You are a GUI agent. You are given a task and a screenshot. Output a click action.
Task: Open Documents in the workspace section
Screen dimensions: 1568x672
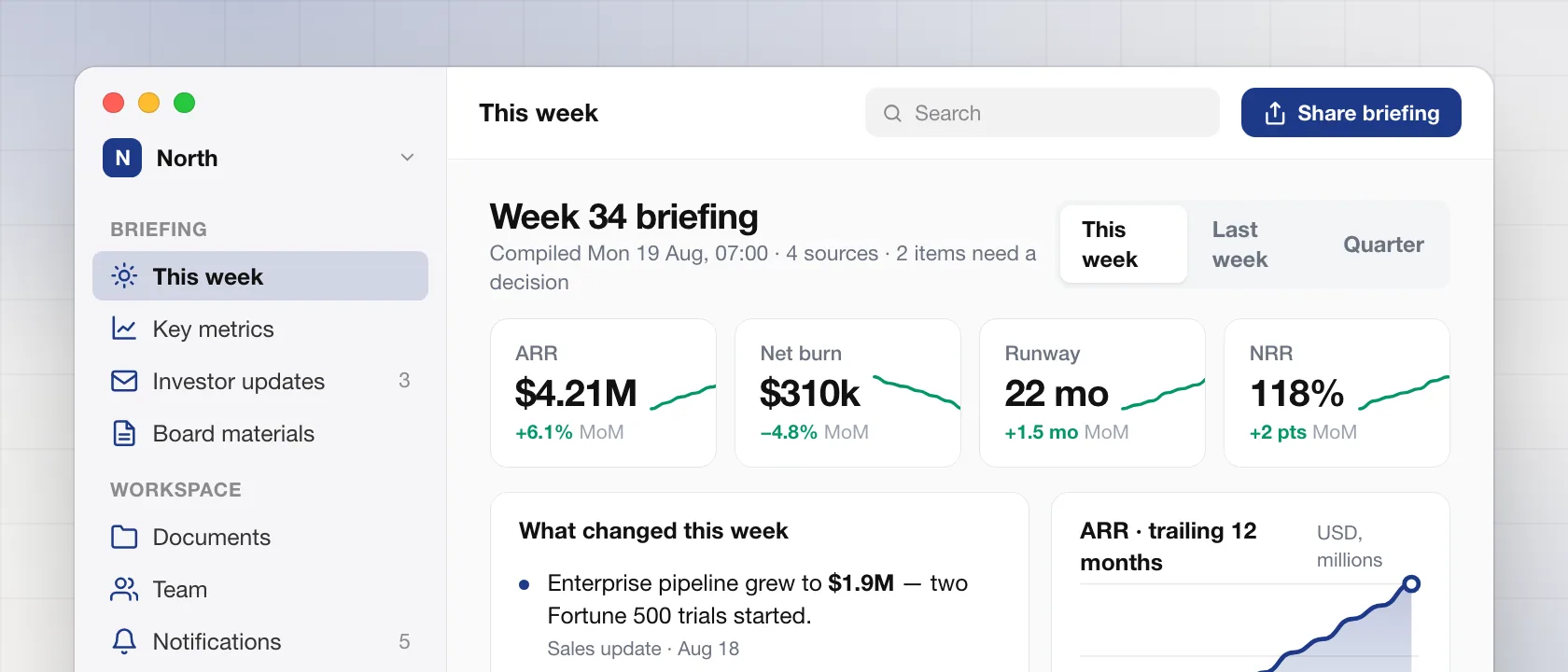point(260,537)
